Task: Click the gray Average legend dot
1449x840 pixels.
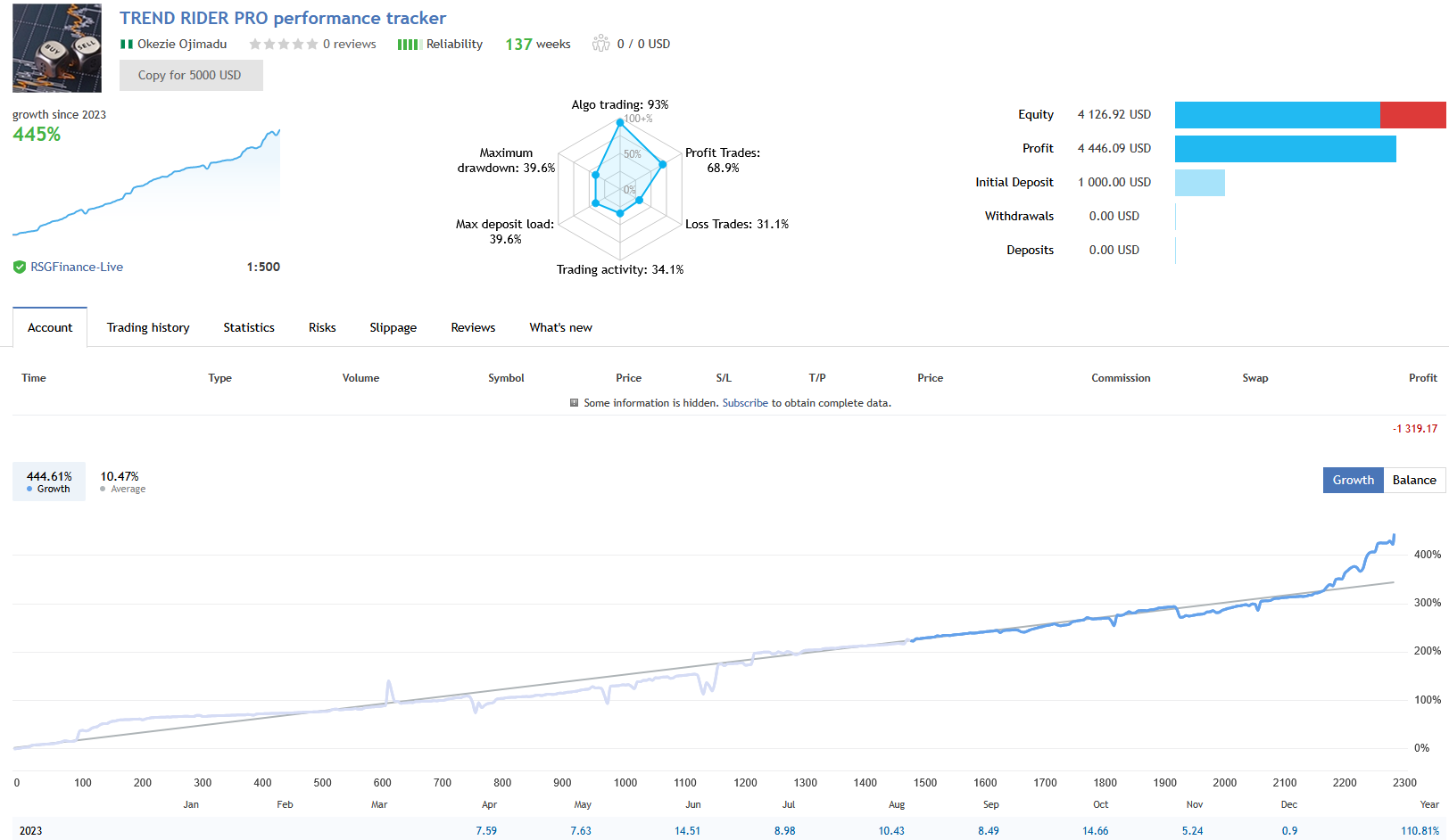Action: (101, 489)
